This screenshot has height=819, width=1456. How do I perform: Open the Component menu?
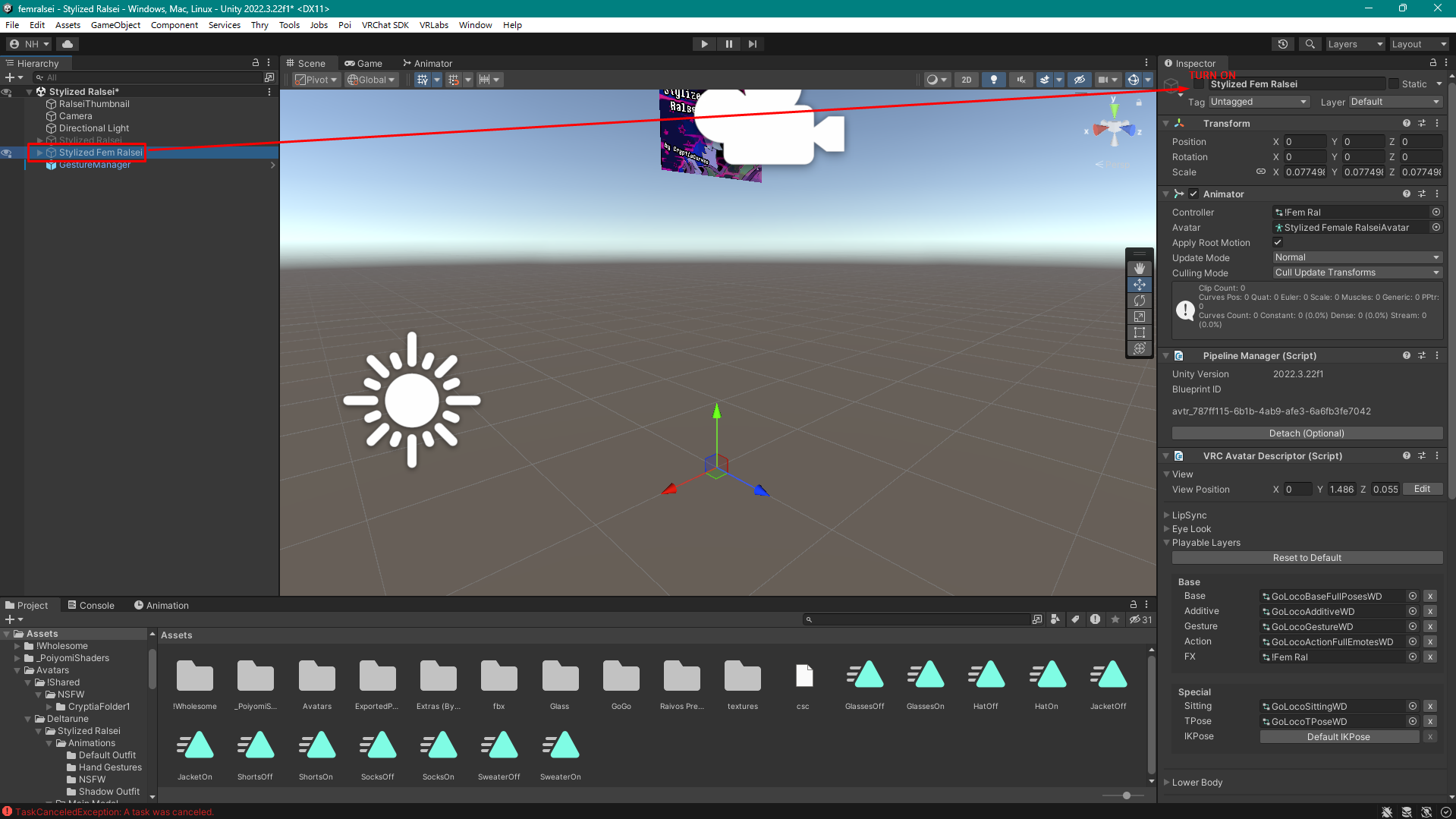pyautogui.click(x=175, y=25)
